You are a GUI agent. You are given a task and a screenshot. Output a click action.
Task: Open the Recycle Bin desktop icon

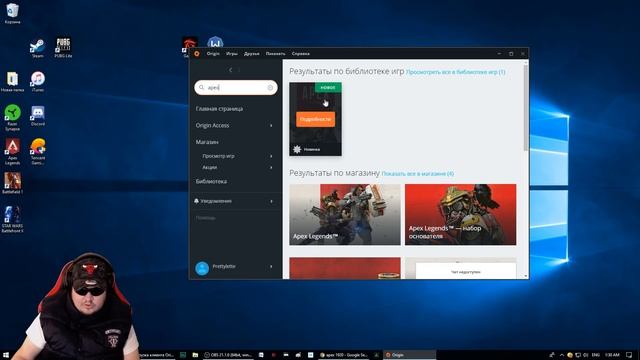coord(12,13)
